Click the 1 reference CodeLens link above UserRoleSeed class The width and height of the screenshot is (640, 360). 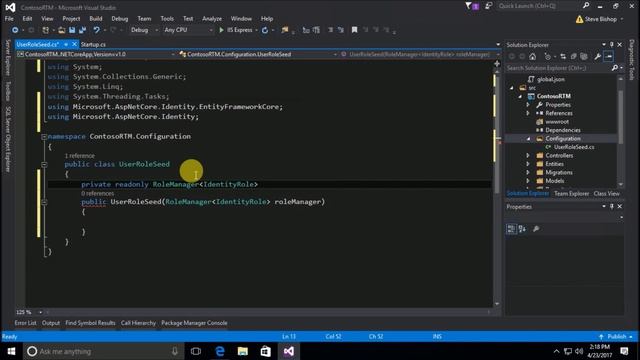(x=80, y=156)
